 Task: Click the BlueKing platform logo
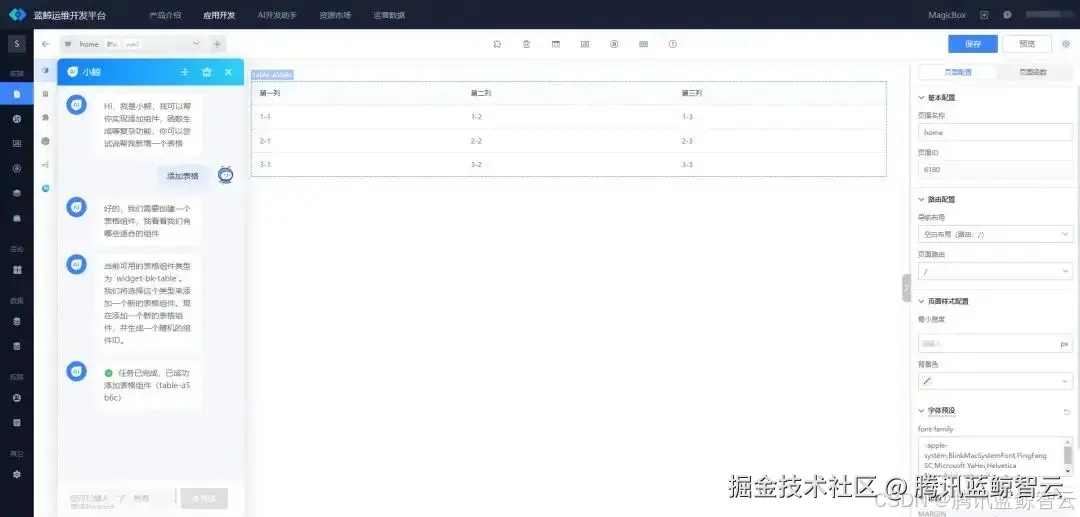(17, 14)
